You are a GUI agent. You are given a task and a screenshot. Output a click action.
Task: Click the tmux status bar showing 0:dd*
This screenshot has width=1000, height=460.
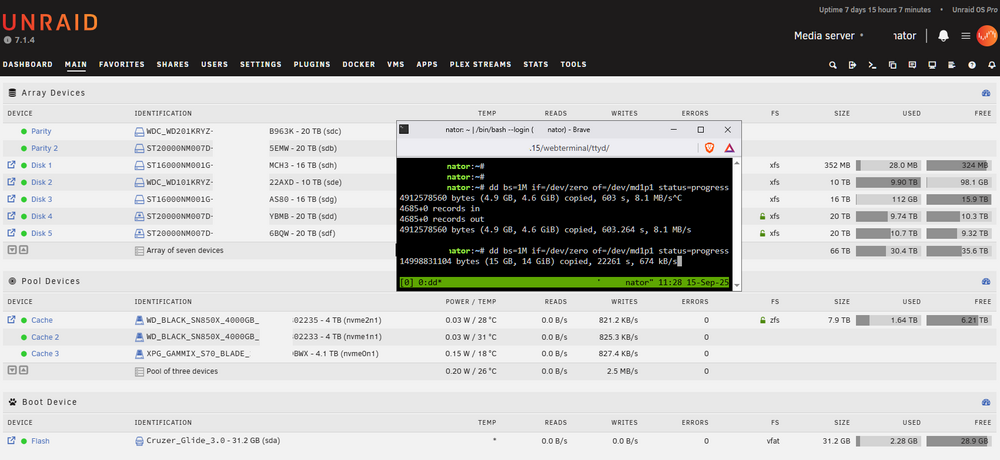[565, 281]
